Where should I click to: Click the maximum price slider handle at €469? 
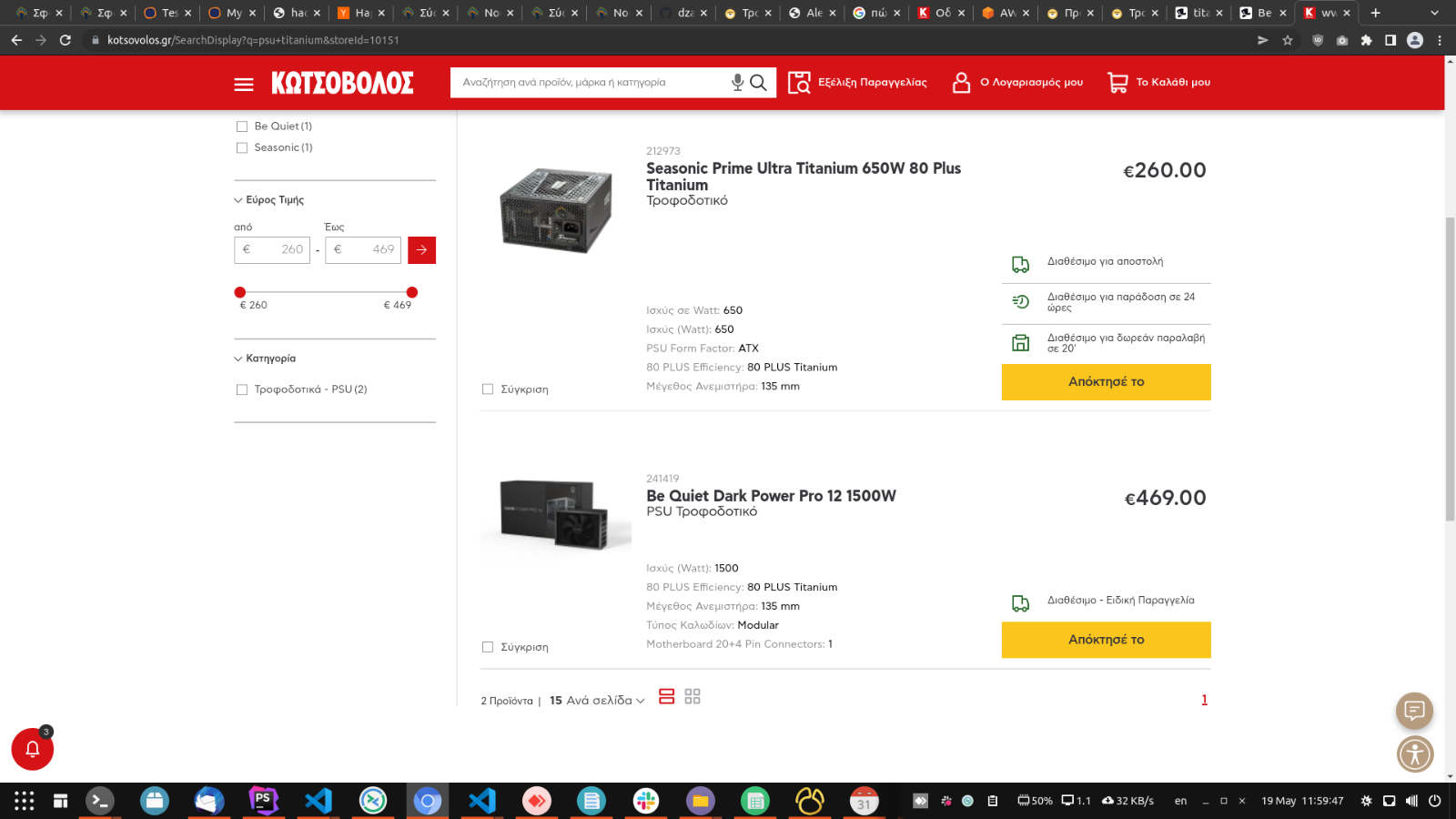coord(412,292)
